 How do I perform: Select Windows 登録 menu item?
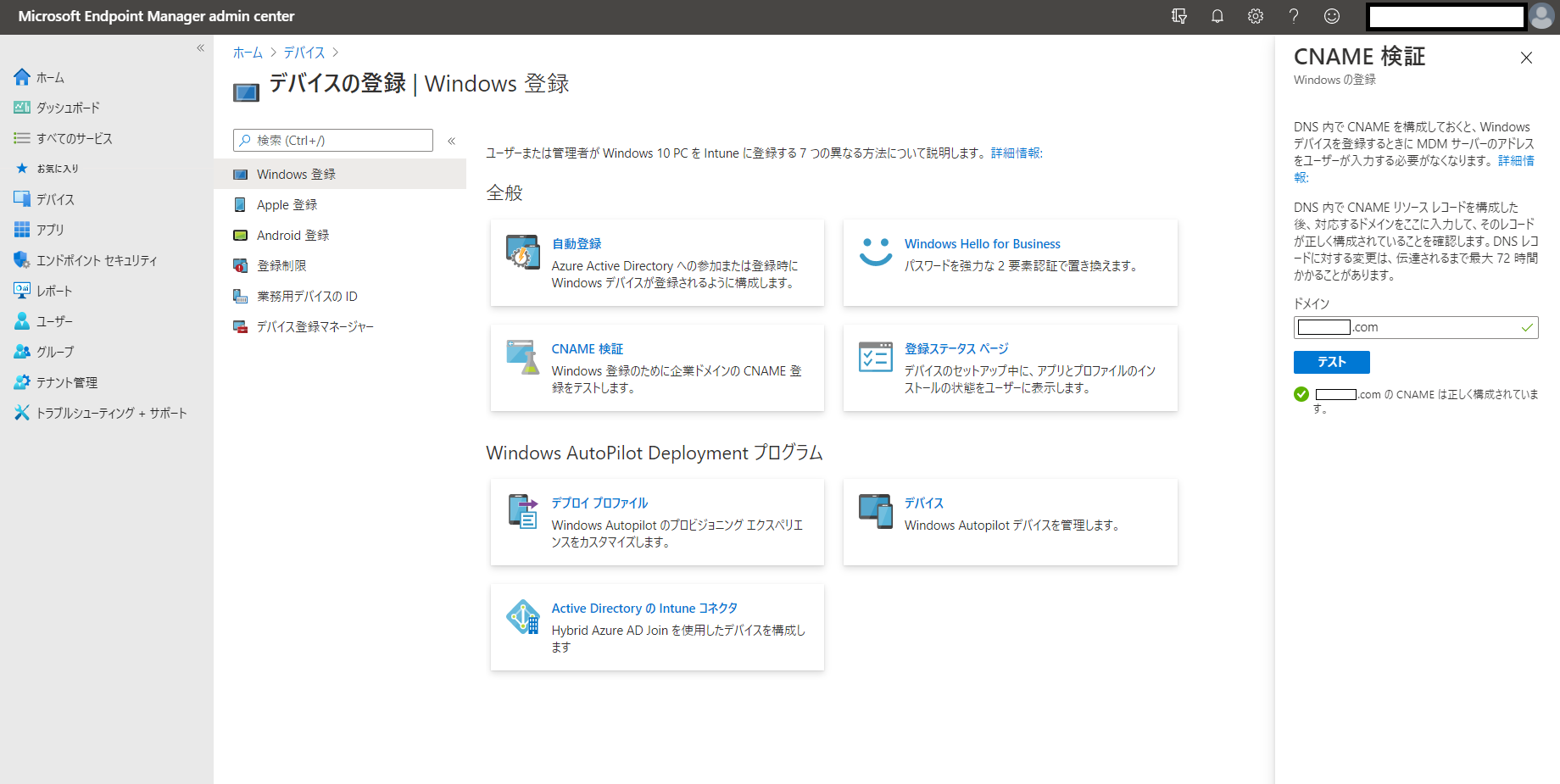tap(340, 174)
